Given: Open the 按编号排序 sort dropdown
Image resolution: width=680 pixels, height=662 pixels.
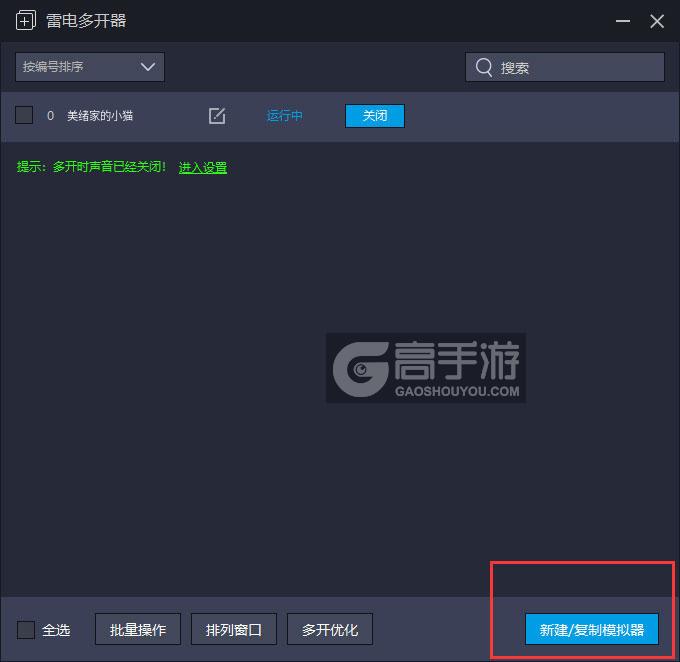Looking at the screenshot, I should click(x=90, y=67).
